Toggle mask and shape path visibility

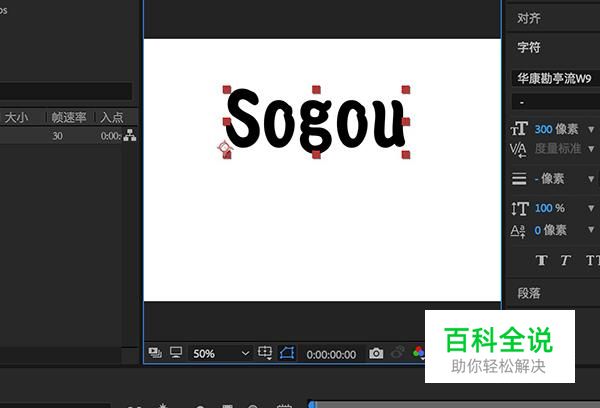(x=287, y=353)
